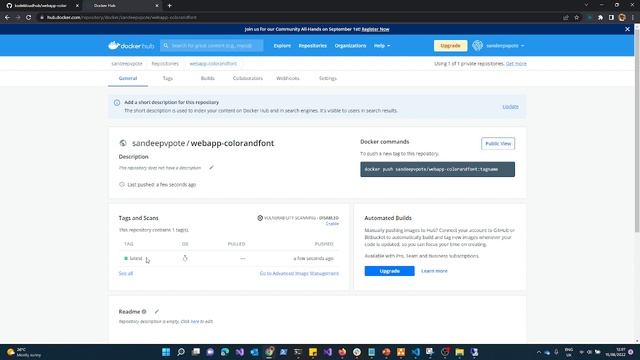Click the blue Upgrade button under Automated Builds
This screenshot has height=360, width=640.
click(389, 271)
